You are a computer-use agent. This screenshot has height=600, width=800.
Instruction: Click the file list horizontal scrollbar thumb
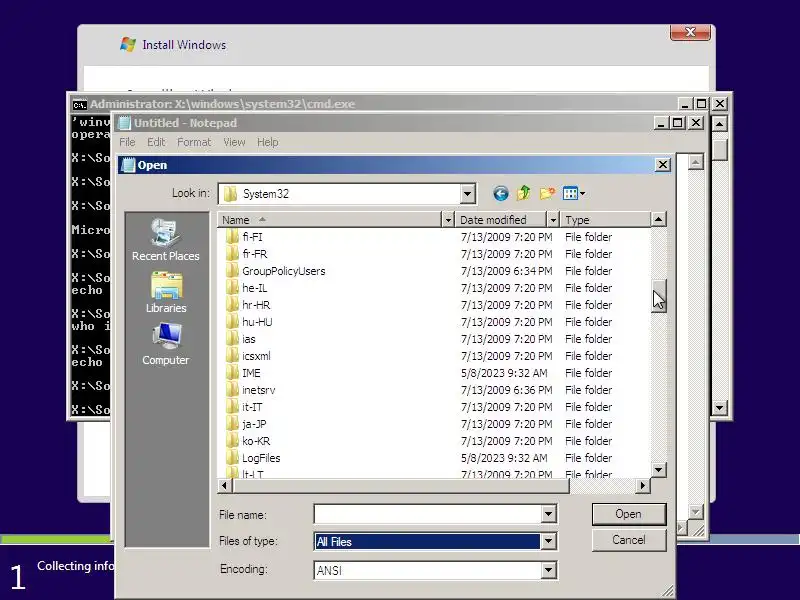click(x=401, y=486)
